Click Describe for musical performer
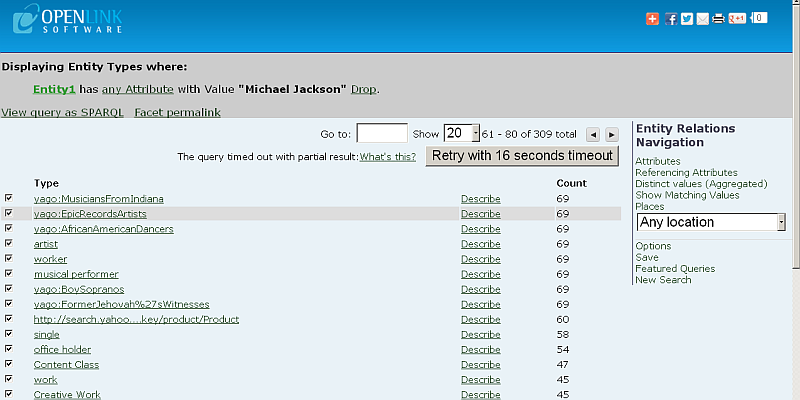 481,274
